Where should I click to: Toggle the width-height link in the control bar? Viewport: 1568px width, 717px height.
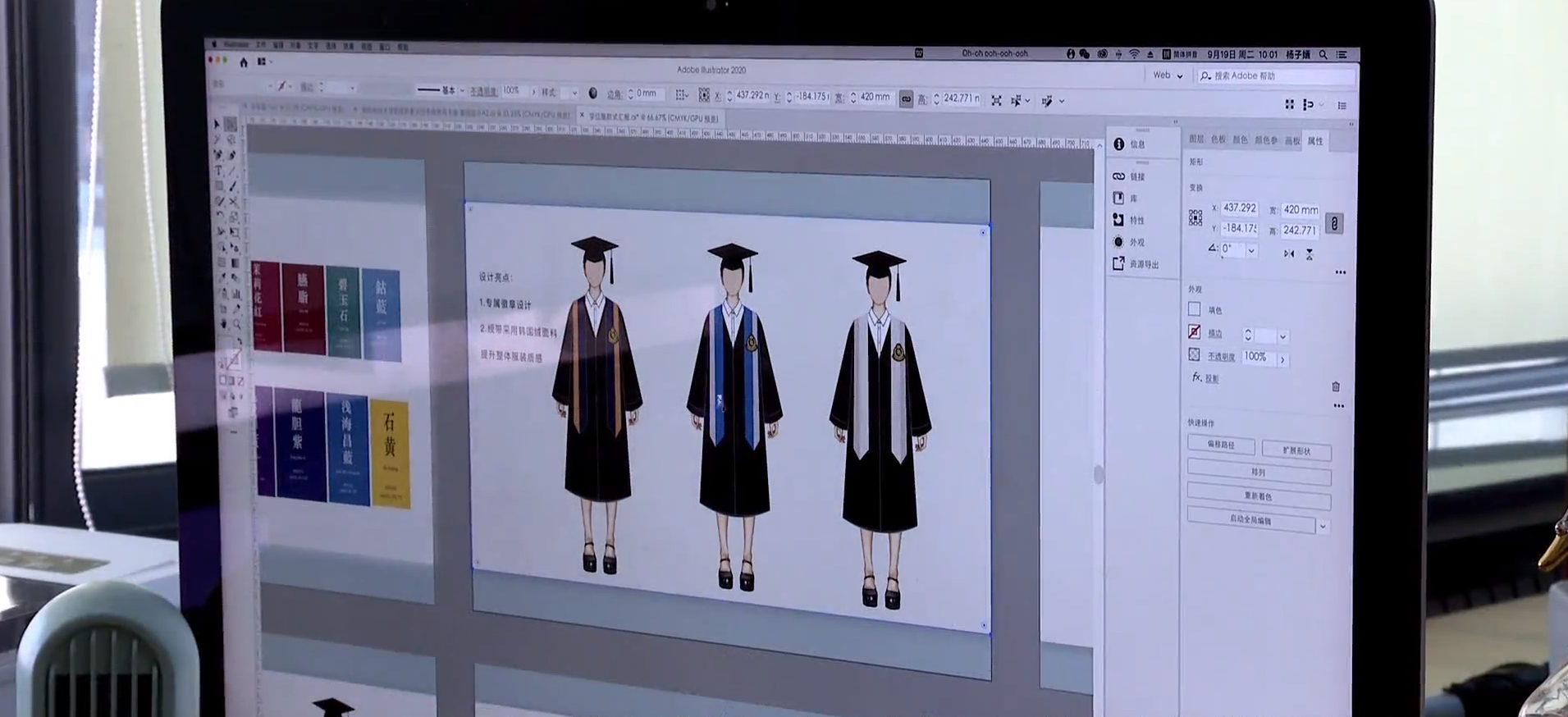906,99
